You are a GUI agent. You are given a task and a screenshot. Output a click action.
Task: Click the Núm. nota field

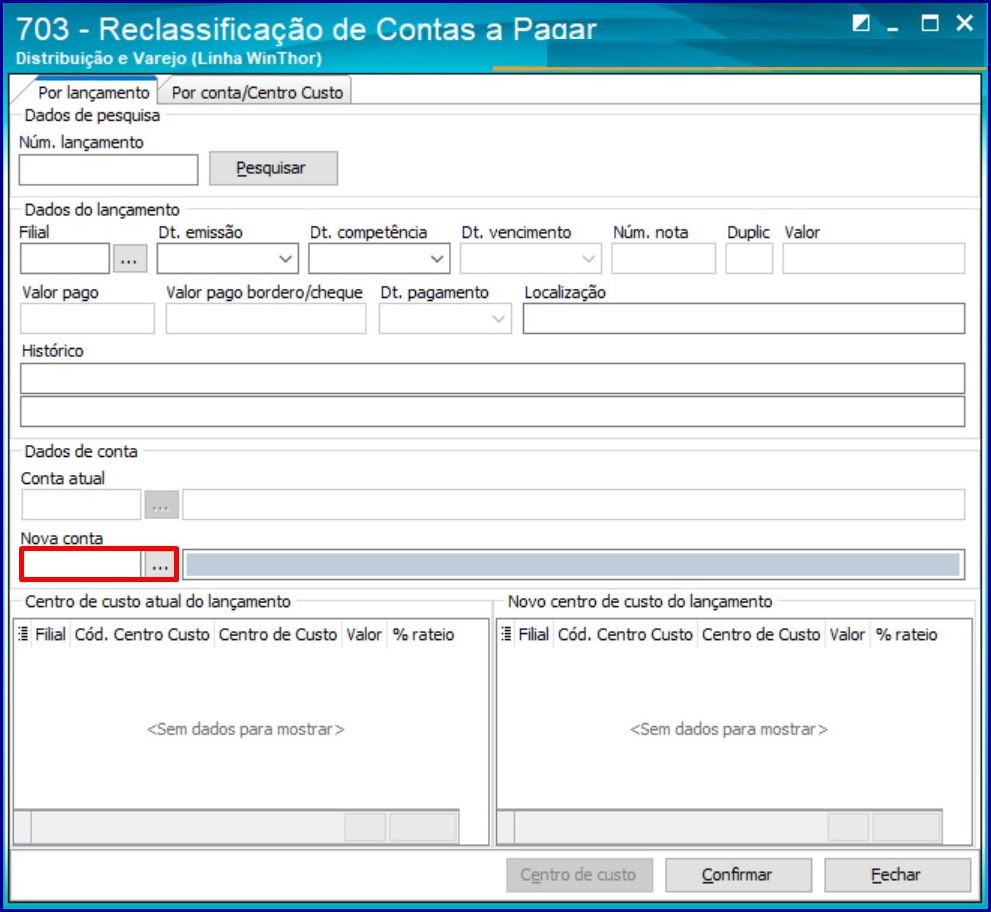click(x=664, y=258)
